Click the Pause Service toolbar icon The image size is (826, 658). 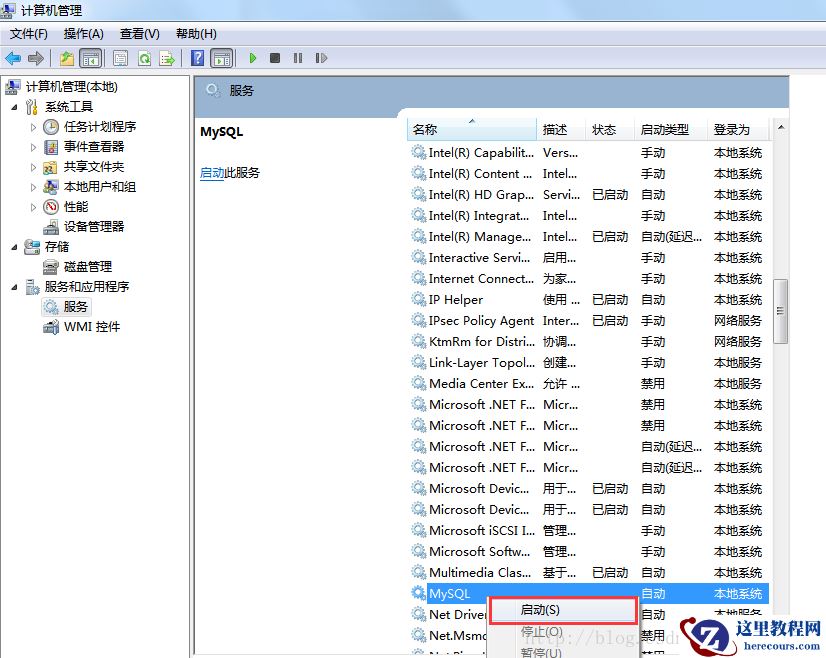coord(296,58)
